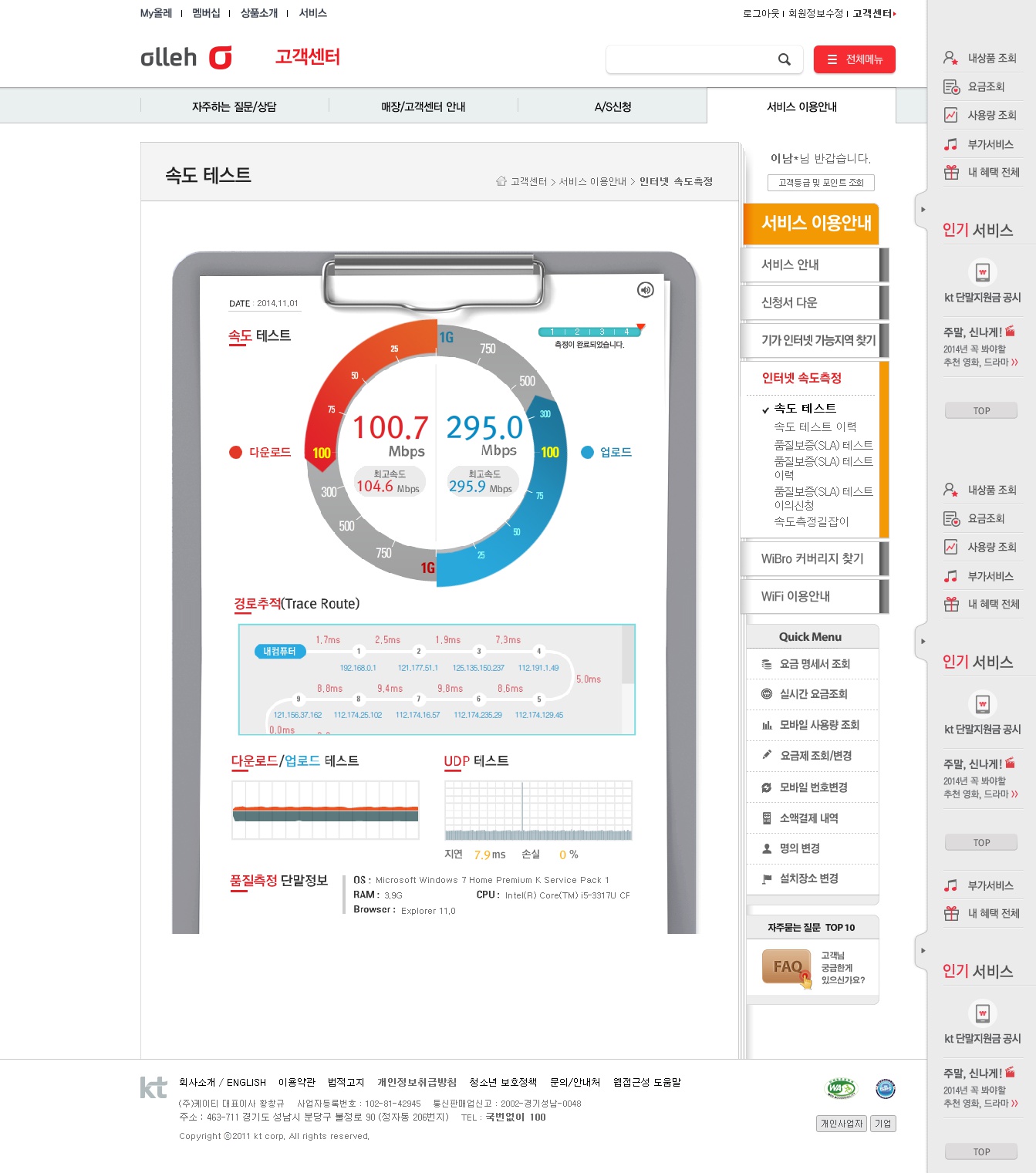Screen dimensions: 1036x1173
Task: Open 속도측정길잡이 in the side submenu
Action: 812,521
